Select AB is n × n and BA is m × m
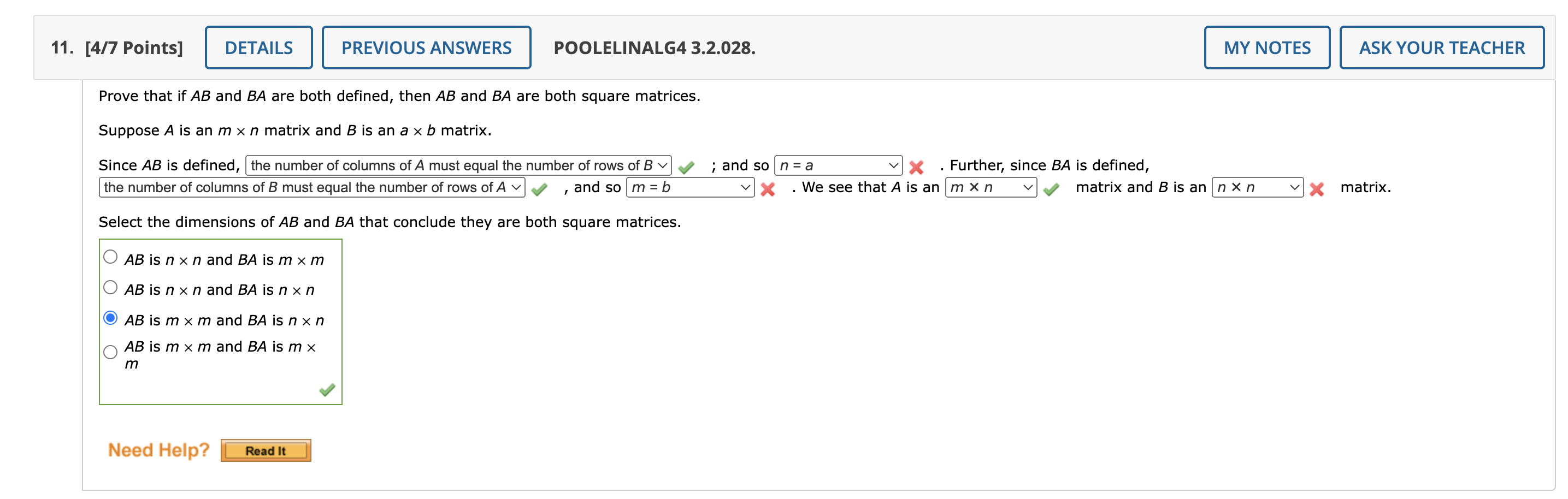 [110, 256]
